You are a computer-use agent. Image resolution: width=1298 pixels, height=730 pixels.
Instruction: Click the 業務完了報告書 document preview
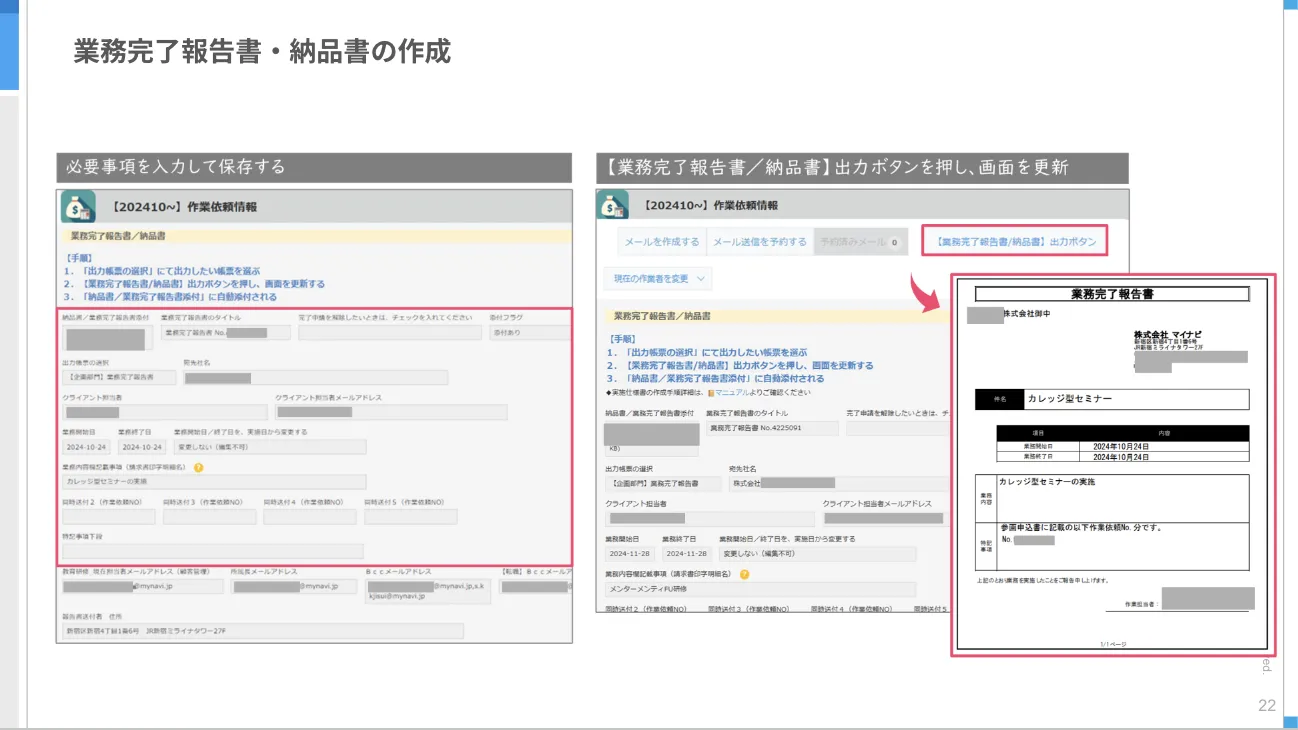coord(1113,465)
